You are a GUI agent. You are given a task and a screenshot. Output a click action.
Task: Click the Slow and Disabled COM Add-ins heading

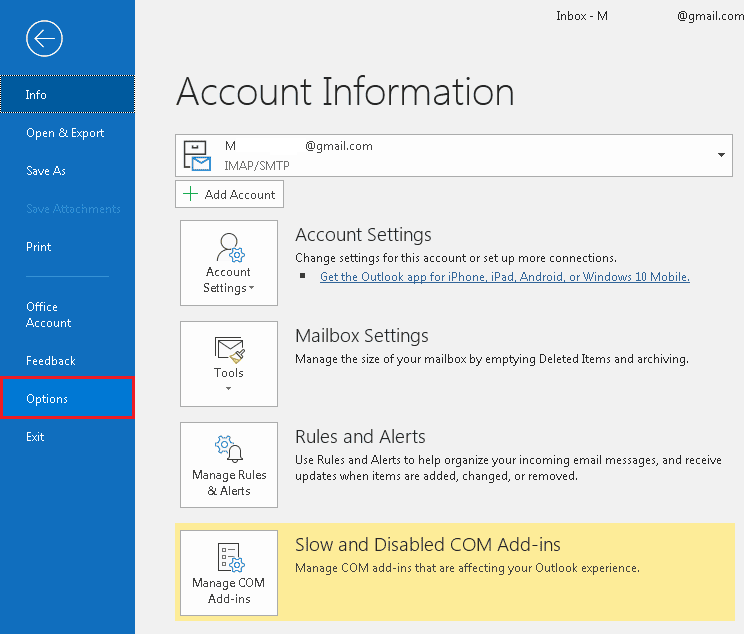(x=427, y=545)
